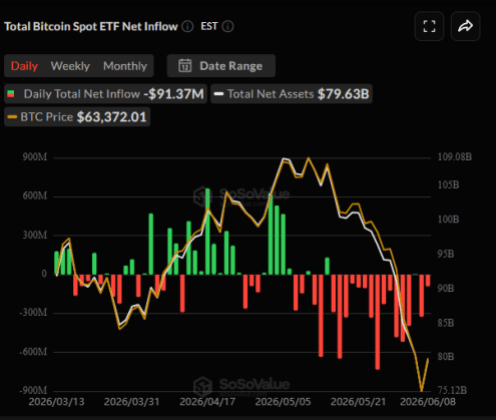Click the 2026/03/31 x-axis date label

click(132, 401)
